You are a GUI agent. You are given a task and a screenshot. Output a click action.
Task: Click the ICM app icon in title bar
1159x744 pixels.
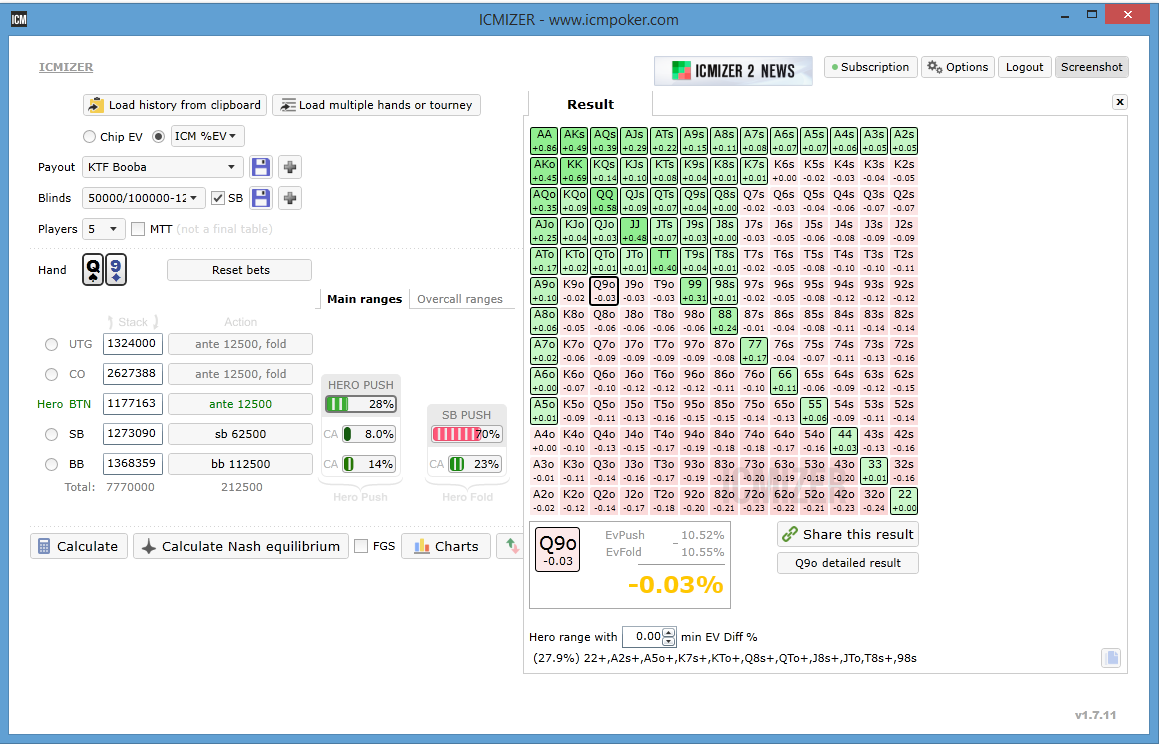coord(18,19)
